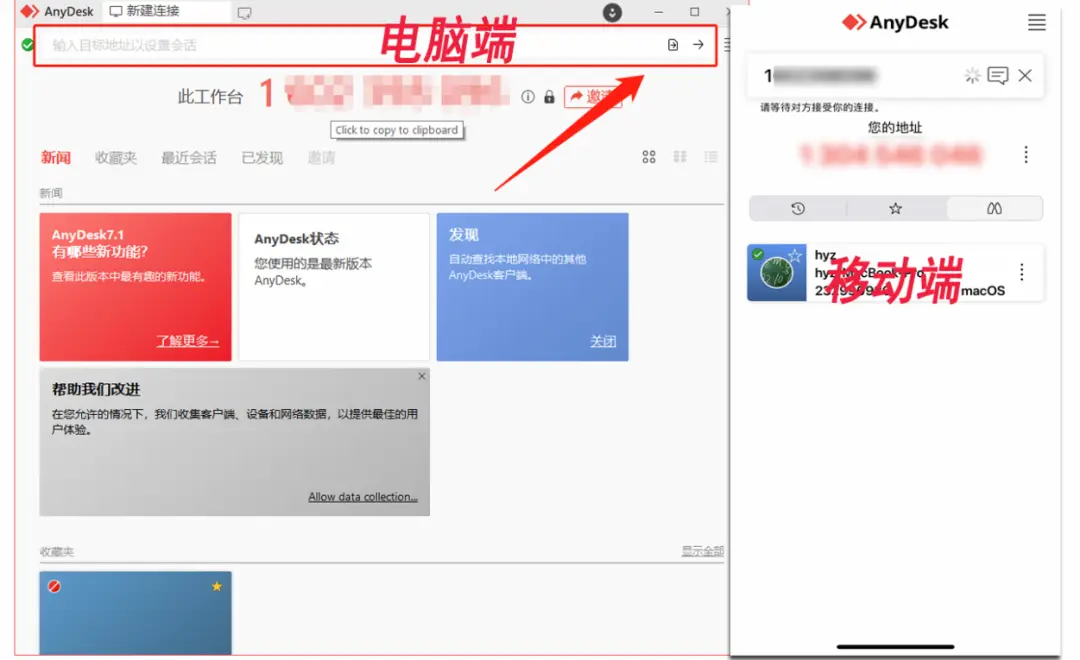Click the lock icon beside the workspace ID
Viewport: 1080px width, 660px height.
[x=549, y=97]
